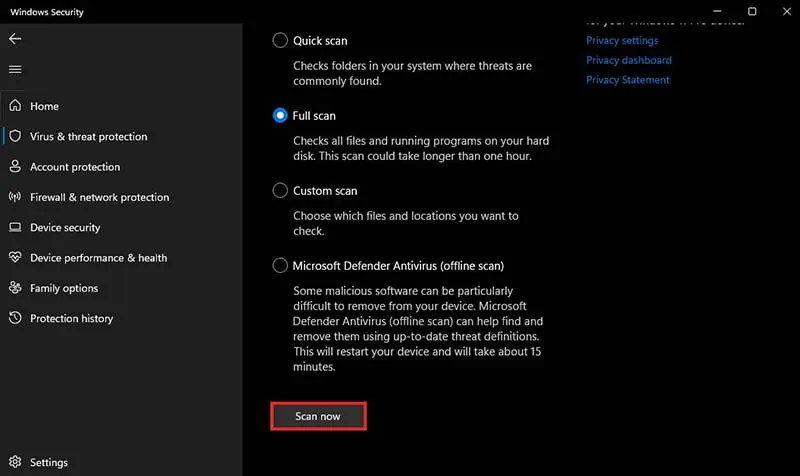Open Firewall & network protection section
Screen dimensions: 800x476
point(99,197)
